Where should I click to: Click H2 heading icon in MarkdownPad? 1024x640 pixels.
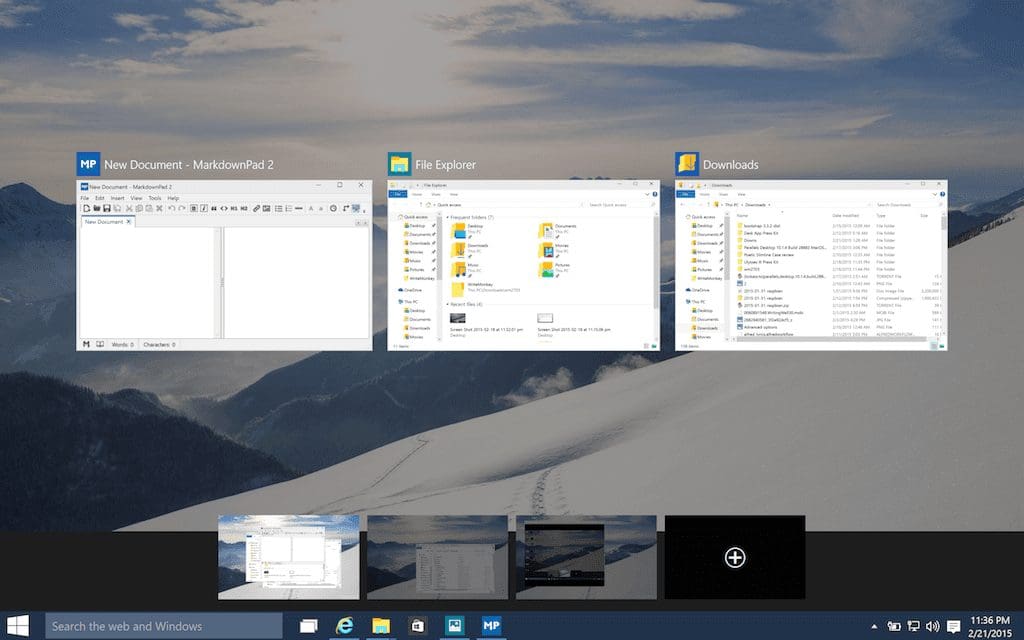244,208
